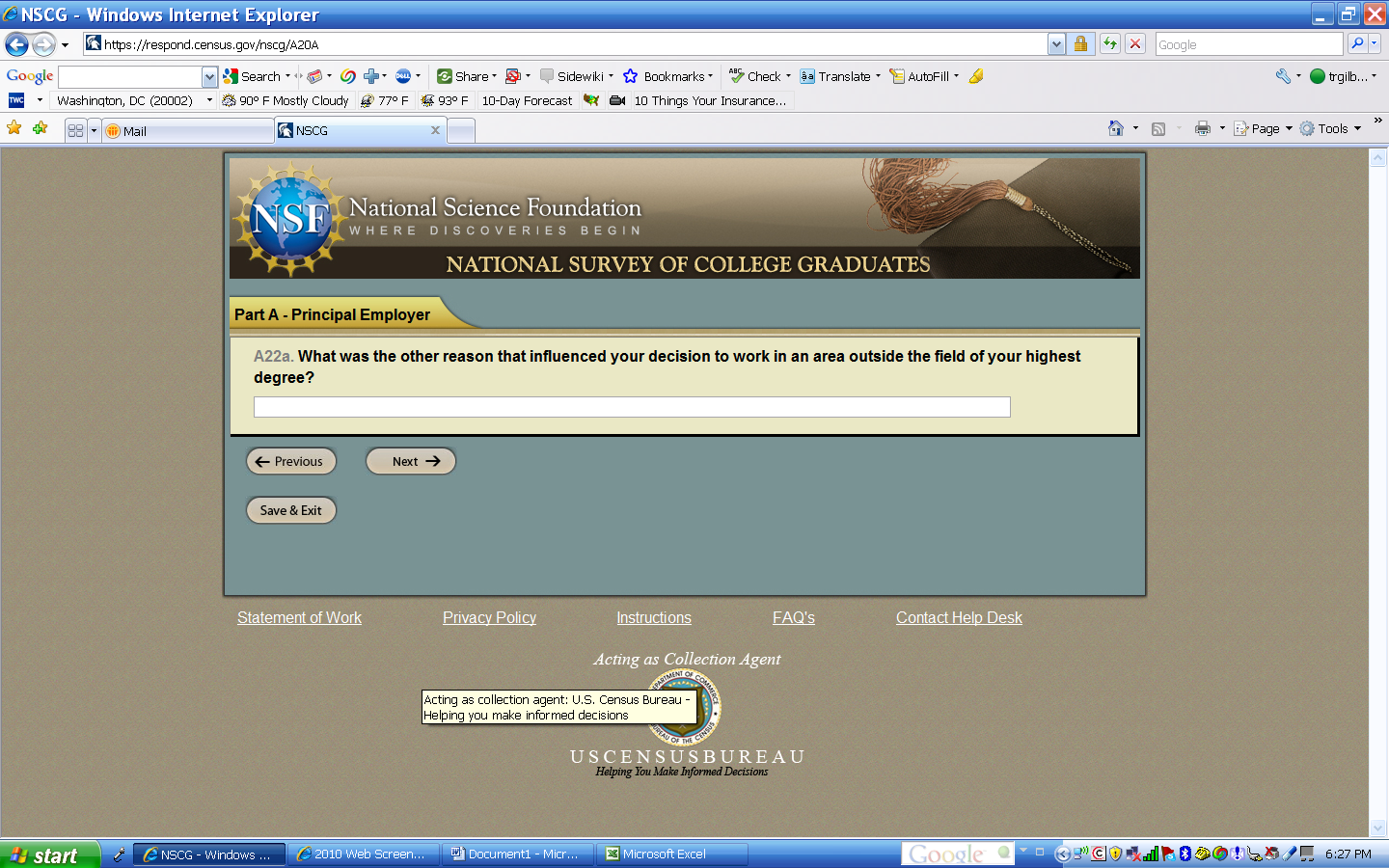Click the security lock icon in address bar
1389x868 pixels.
click(1080, 43)
